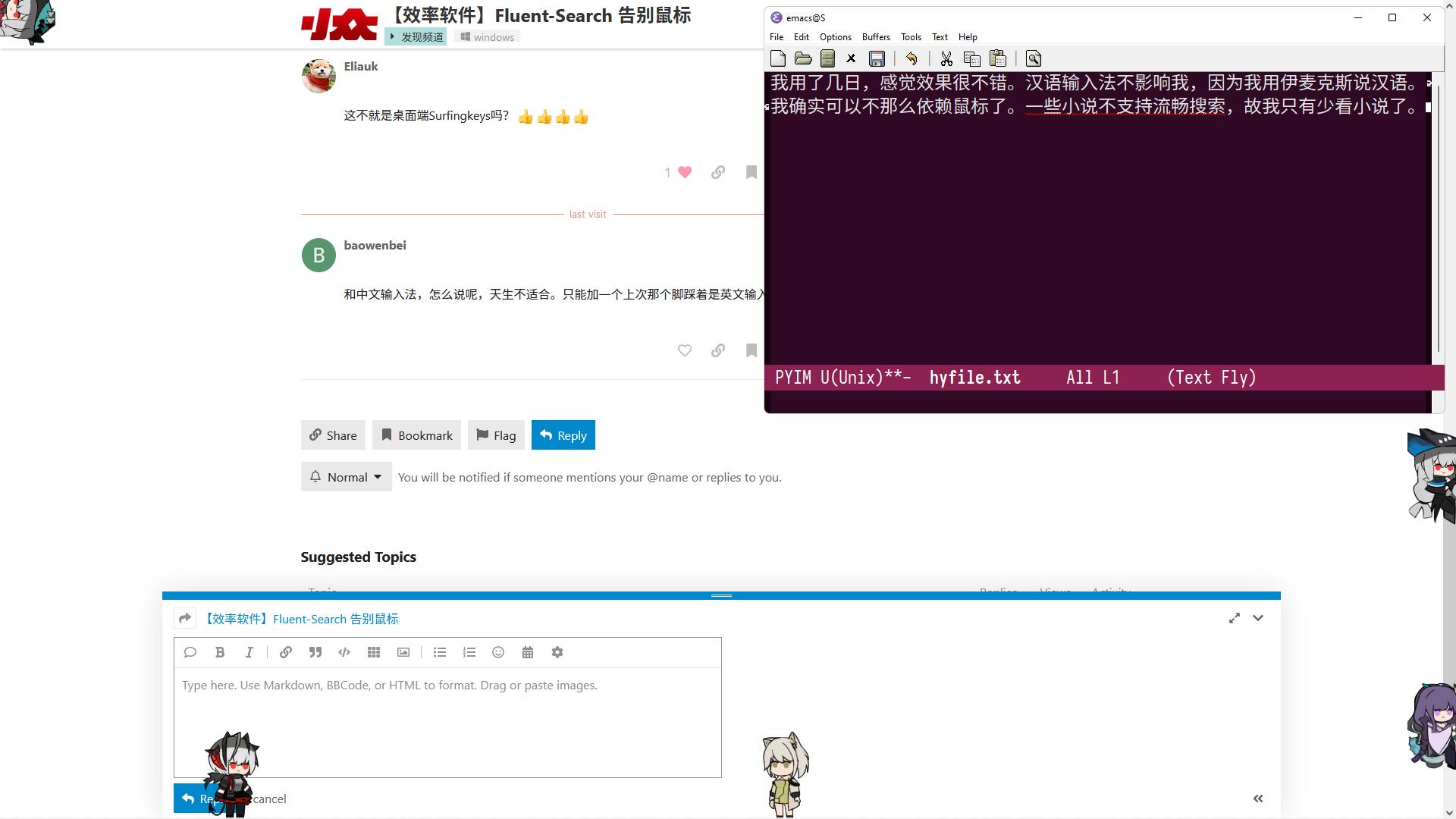Click the blockquote icon in composer
This screenshot has width=1456, height=819.
click(315, 652)
